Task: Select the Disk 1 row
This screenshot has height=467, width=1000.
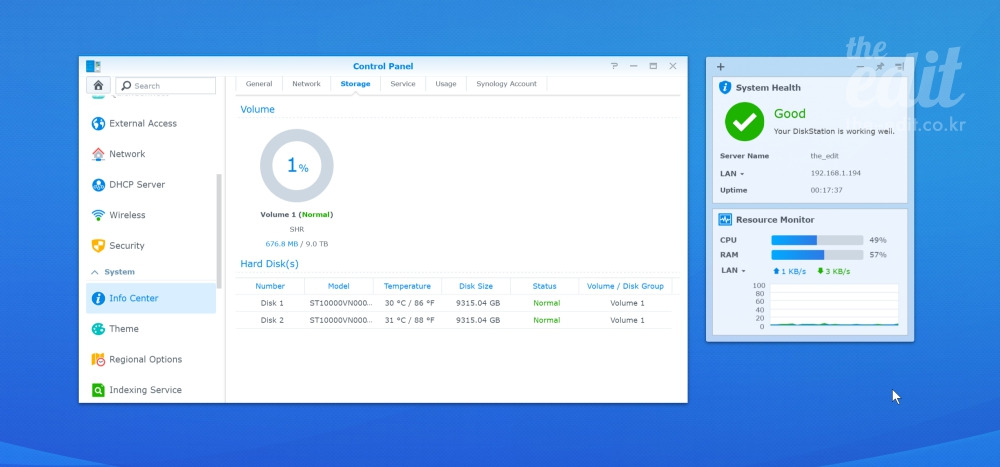Action: pos(453,304)
